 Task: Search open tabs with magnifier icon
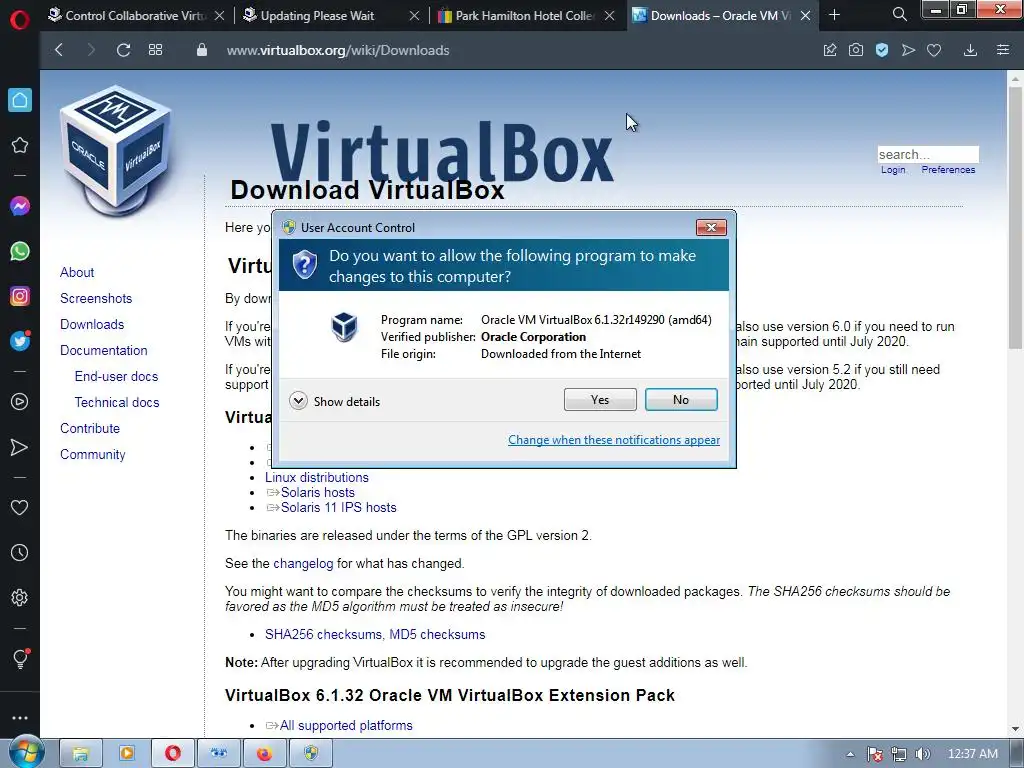click(899, 14)
